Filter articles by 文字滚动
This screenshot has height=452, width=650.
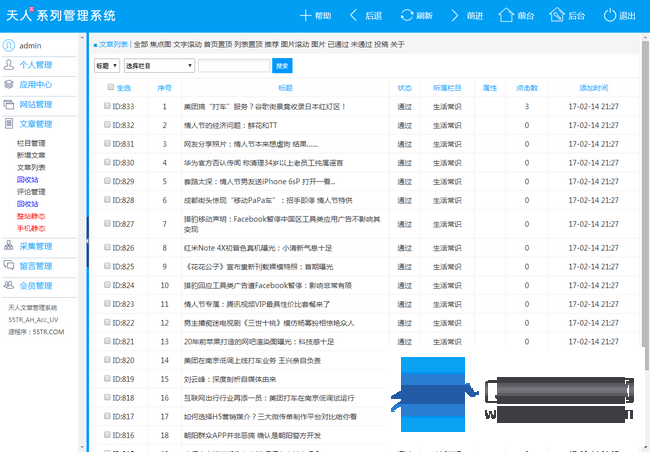coord(187,44)
